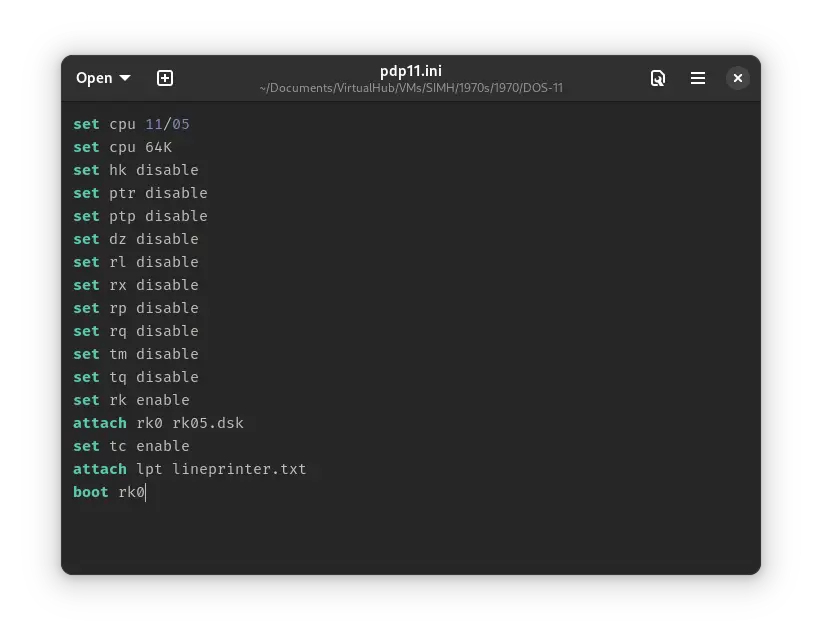The width and height of the screenshot is (822, 642).
Task: Close the pdp11.ini editor window
Action: pos(737,77)
